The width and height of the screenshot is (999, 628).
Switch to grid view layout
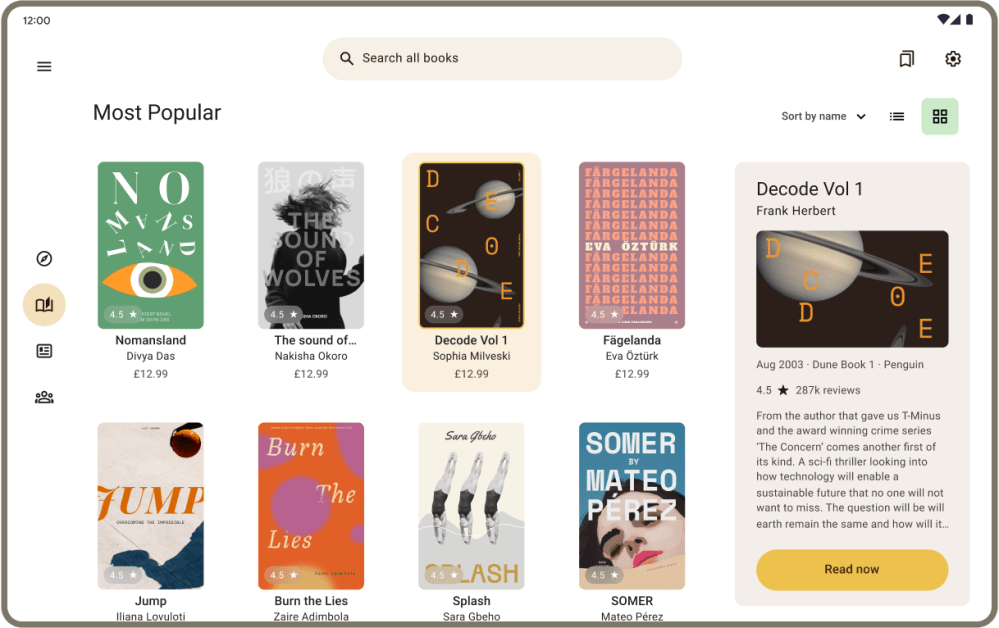coord(940,117)
